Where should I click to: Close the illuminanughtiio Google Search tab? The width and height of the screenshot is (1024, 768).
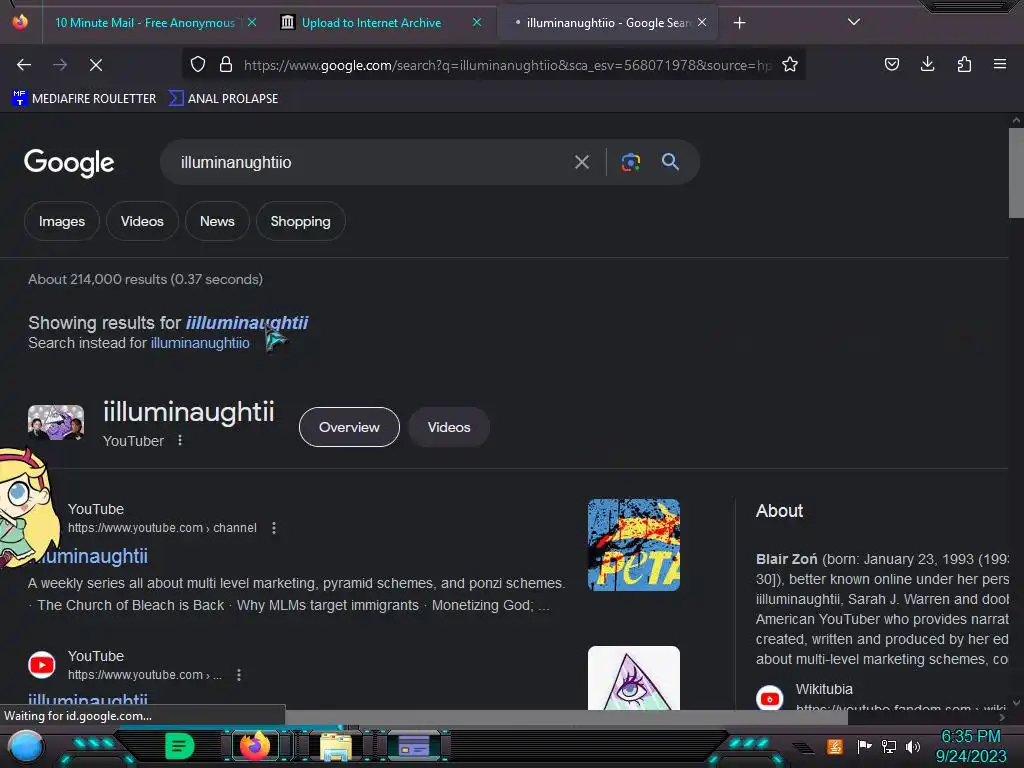point(702,22)
